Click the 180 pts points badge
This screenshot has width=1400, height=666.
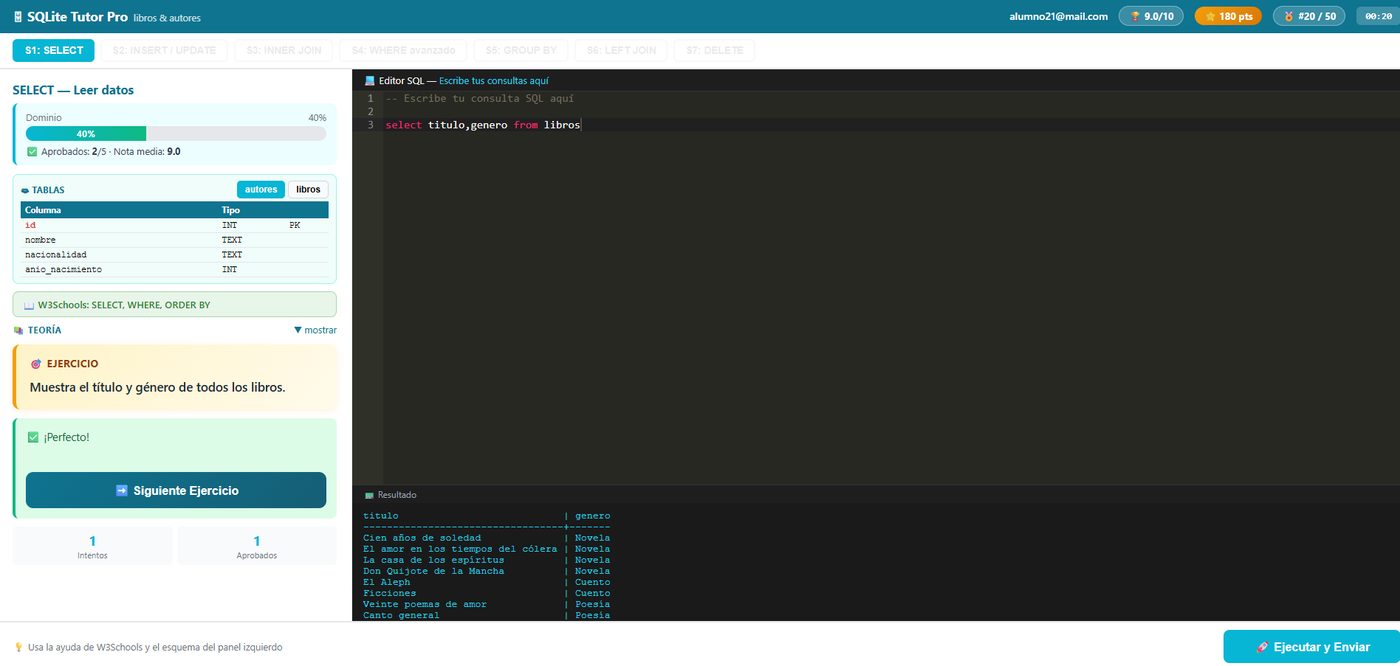(1228, 16)
